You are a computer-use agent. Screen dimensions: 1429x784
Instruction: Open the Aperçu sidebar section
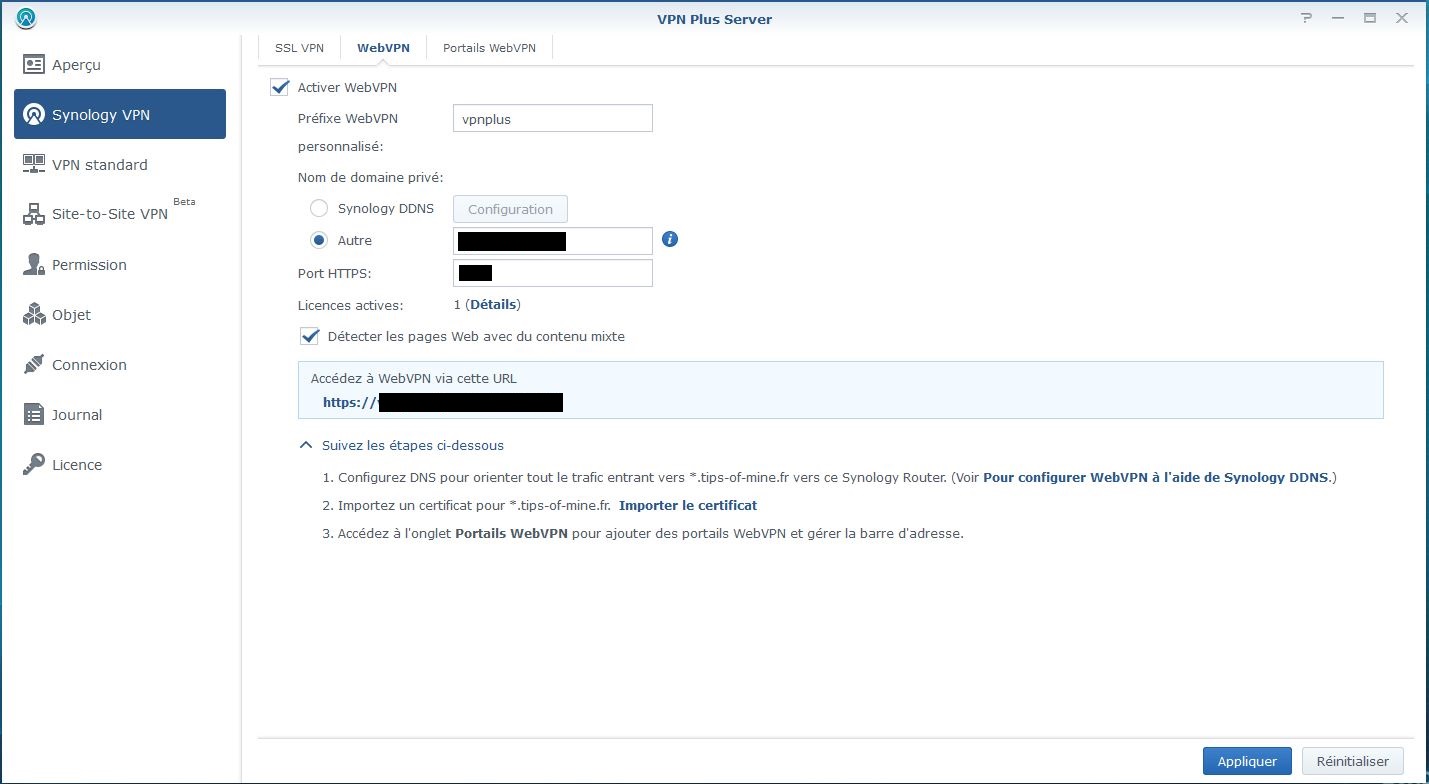[x=120, y=65]
